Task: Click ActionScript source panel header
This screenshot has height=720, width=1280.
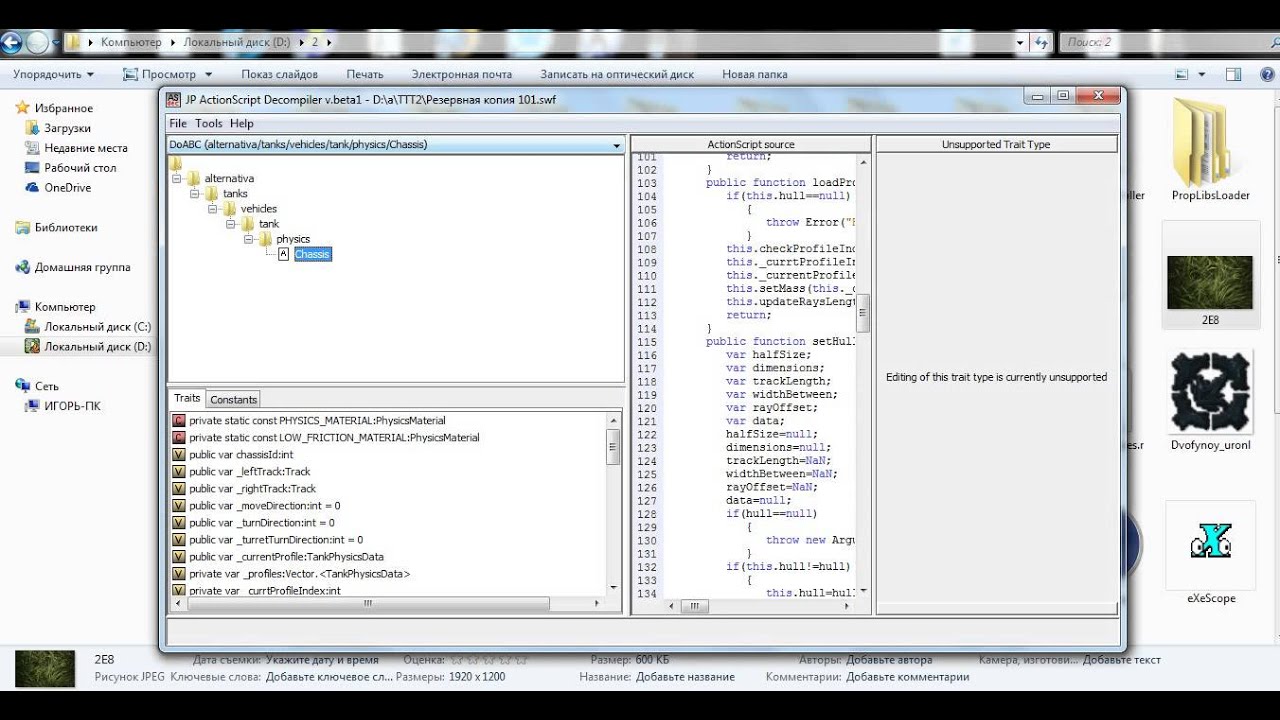Action: point(751,144)
